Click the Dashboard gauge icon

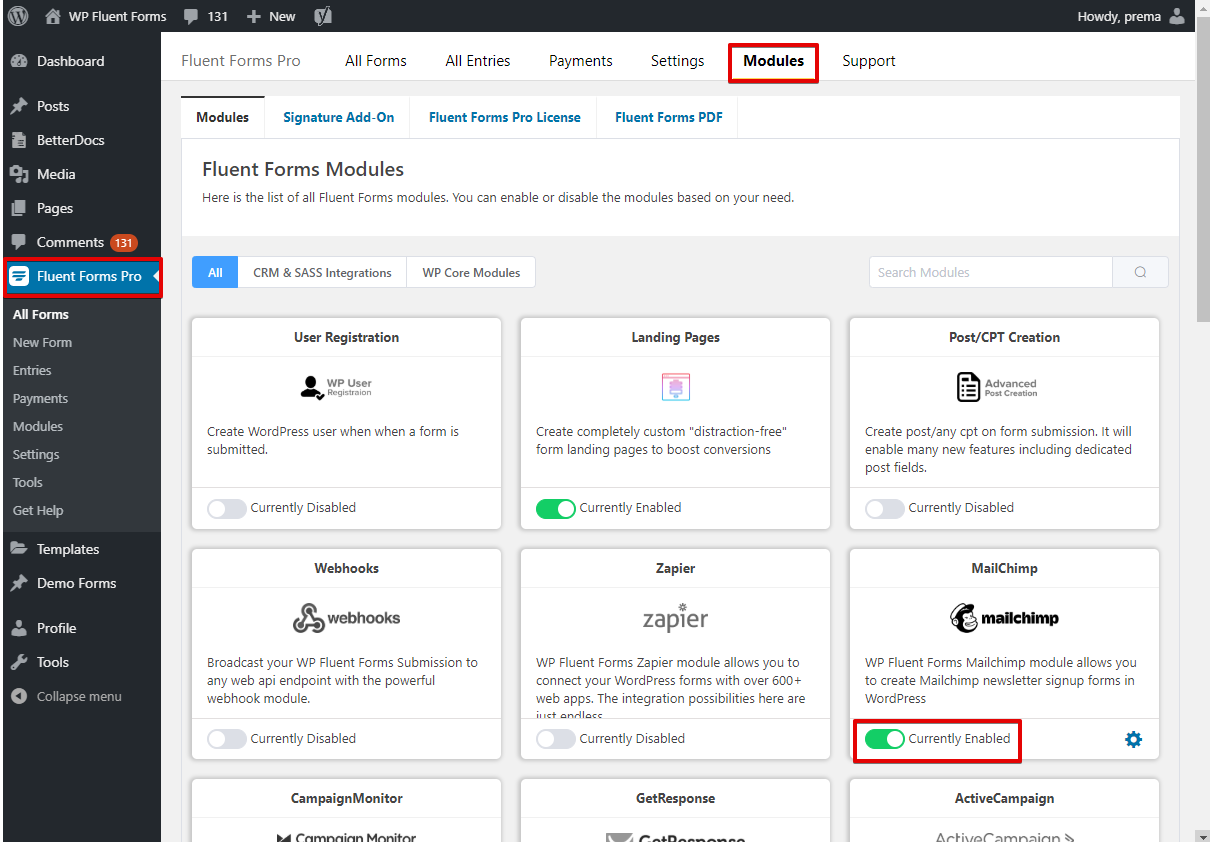click(x=19, y=61)
